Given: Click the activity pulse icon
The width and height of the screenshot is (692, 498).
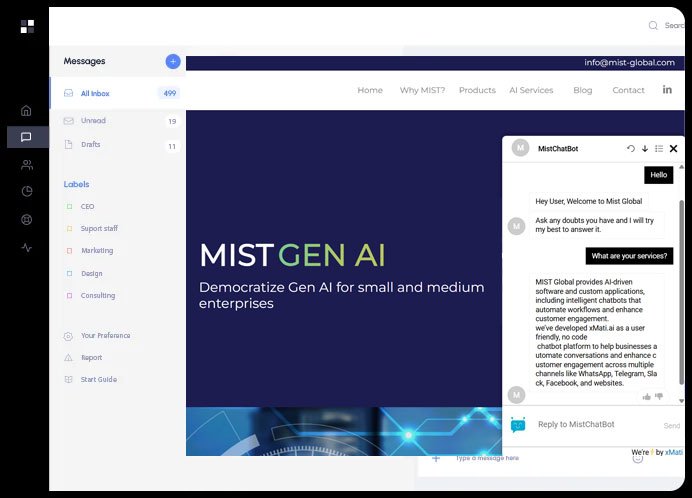Looking at the screenshot, I should click(26, 247).
